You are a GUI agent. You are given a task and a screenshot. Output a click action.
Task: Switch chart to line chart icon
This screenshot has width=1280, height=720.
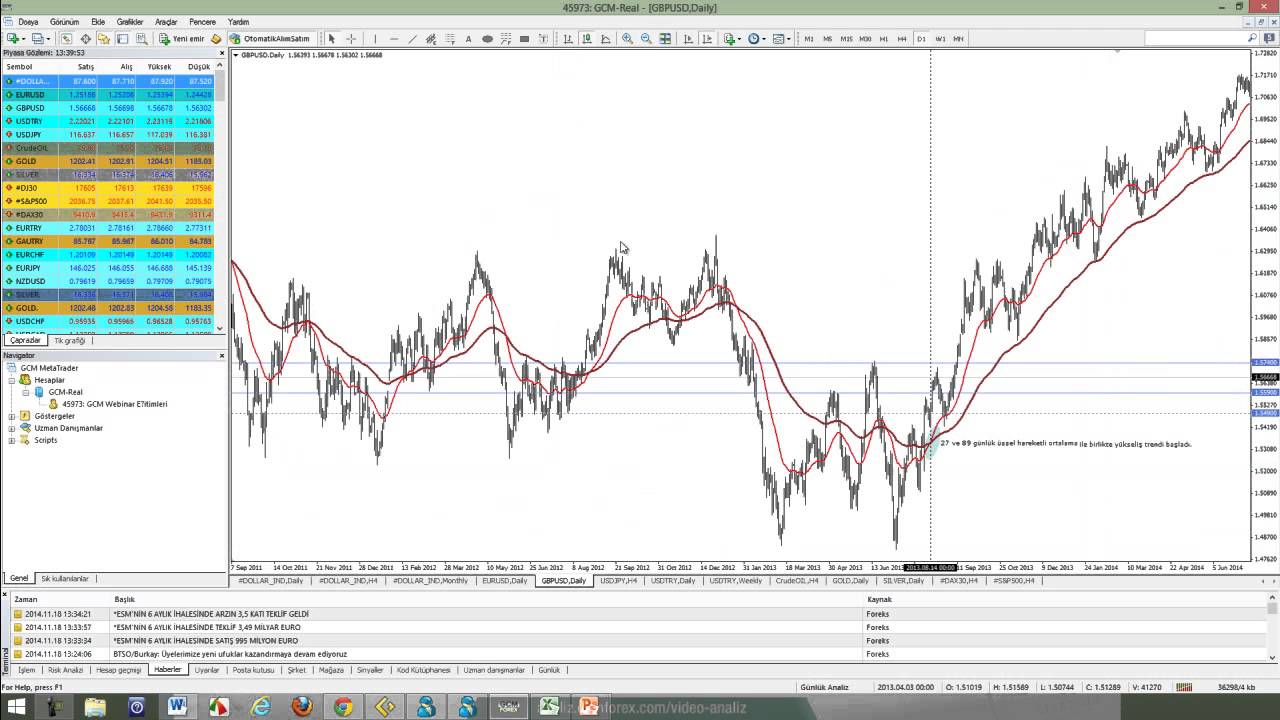(x=605, y=39)
